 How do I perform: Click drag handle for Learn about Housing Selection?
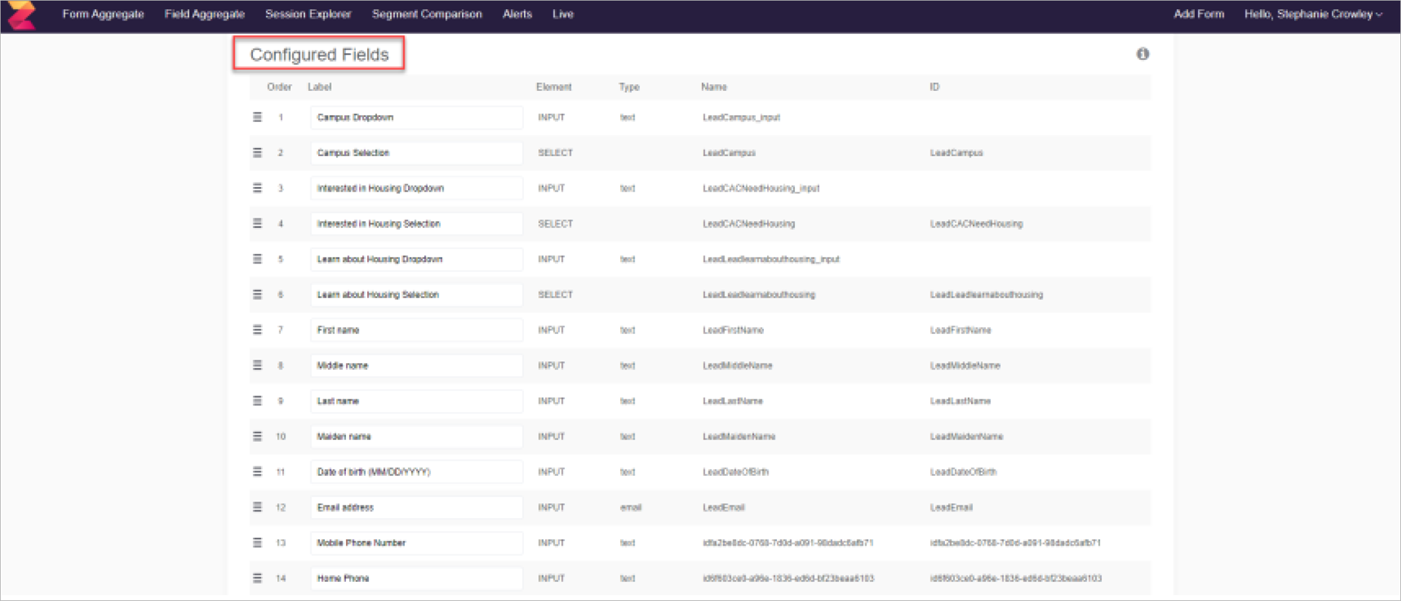coord(257,294)
